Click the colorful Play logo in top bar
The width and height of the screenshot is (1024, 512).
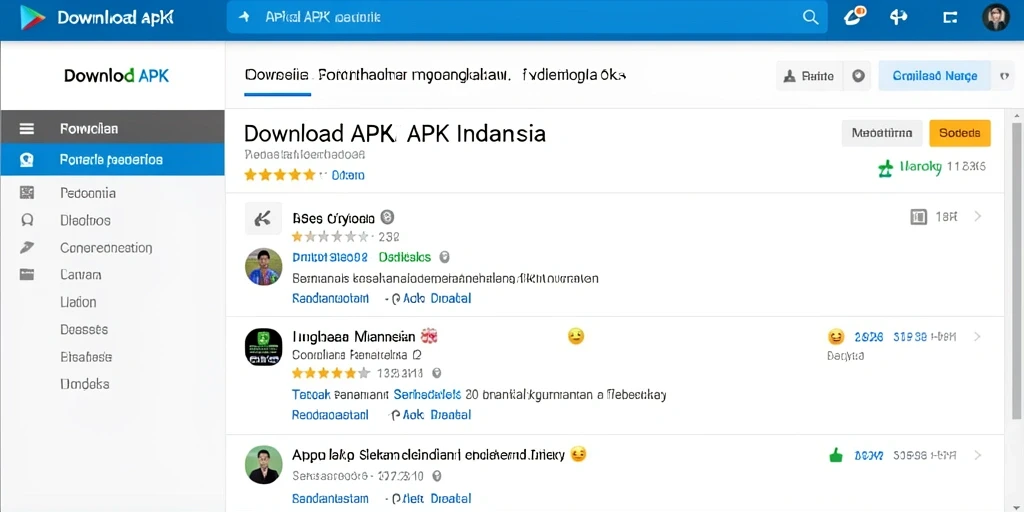coord(32,17)
